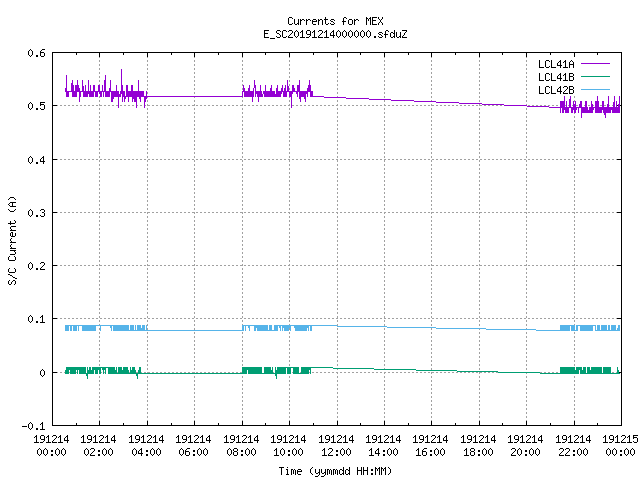Click the 191214 20:00 x-axis tick label
Screen dimensions: 640x480
tap(525, 446)
